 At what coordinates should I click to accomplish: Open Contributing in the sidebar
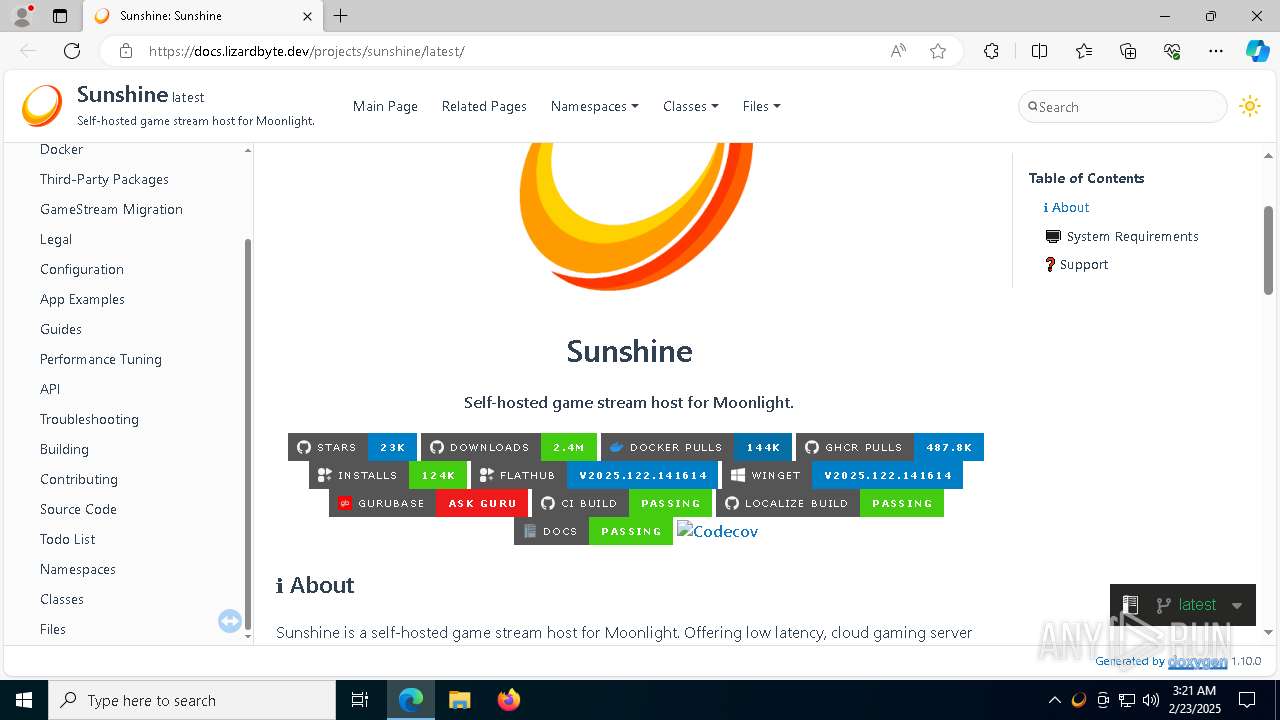pos(79,479)
